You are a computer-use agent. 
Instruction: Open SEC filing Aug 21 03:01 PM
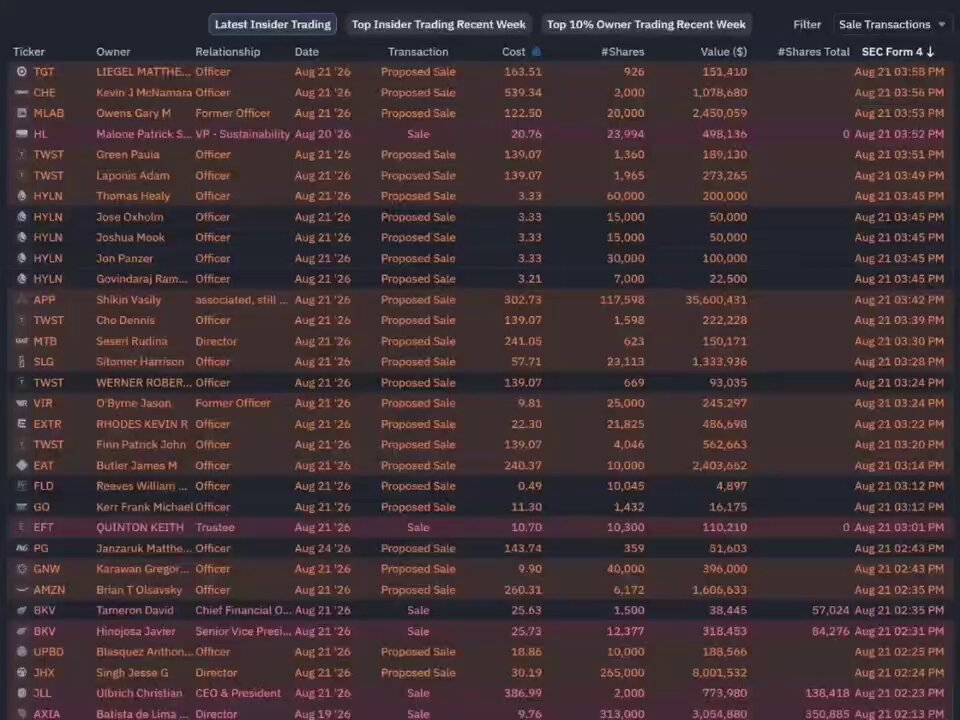click(x=899, y=527)
